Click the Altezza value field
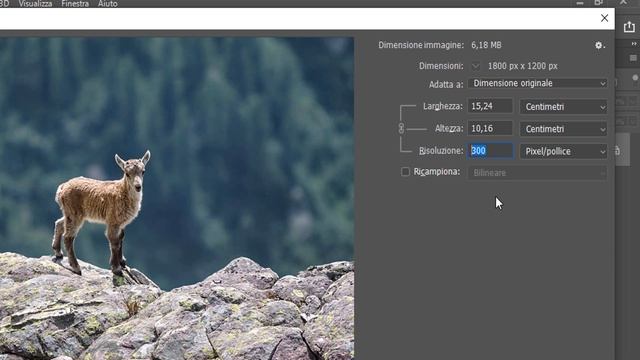This screenshot has height=360, width=640. point(490,129)
